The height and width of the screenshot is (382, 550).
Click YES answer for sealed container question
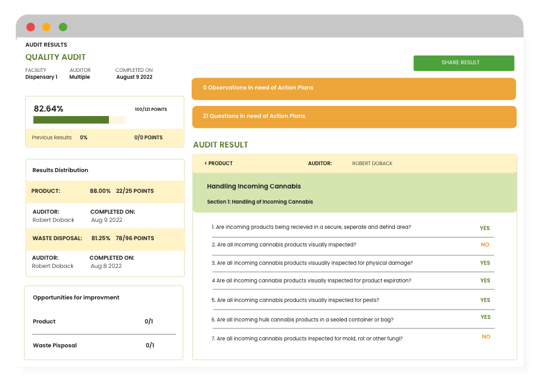coord(485,317)
